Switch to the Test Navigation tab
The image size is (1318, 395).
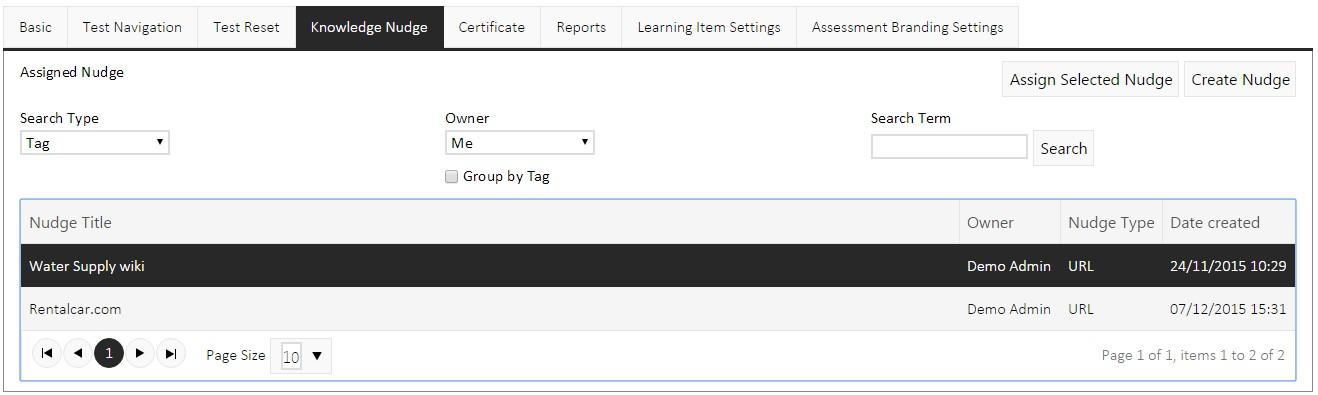pyautogui.click(x=132, y=27)
